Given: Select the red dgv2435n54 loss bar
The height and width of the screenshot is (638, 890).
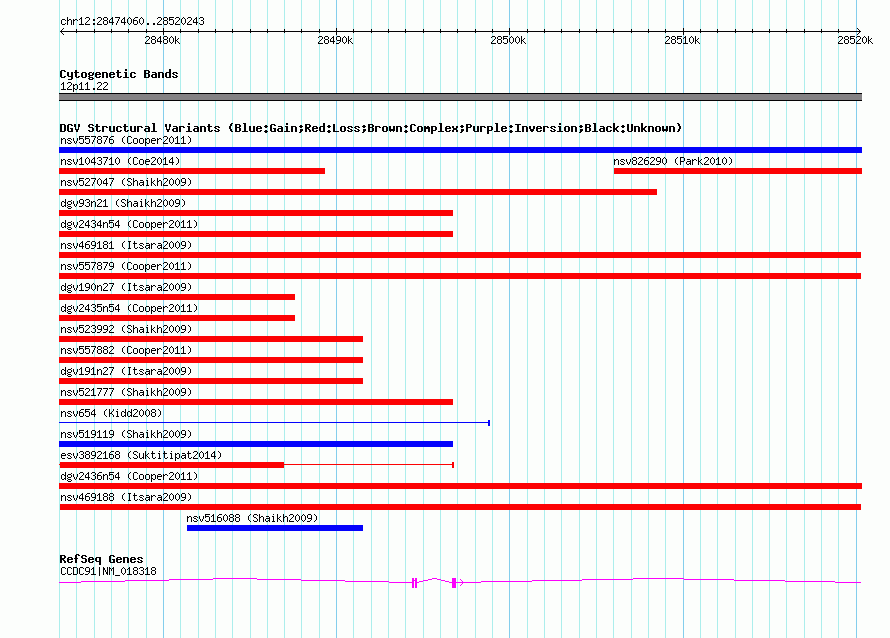Looking at the screenshot, I should [177, 318].
